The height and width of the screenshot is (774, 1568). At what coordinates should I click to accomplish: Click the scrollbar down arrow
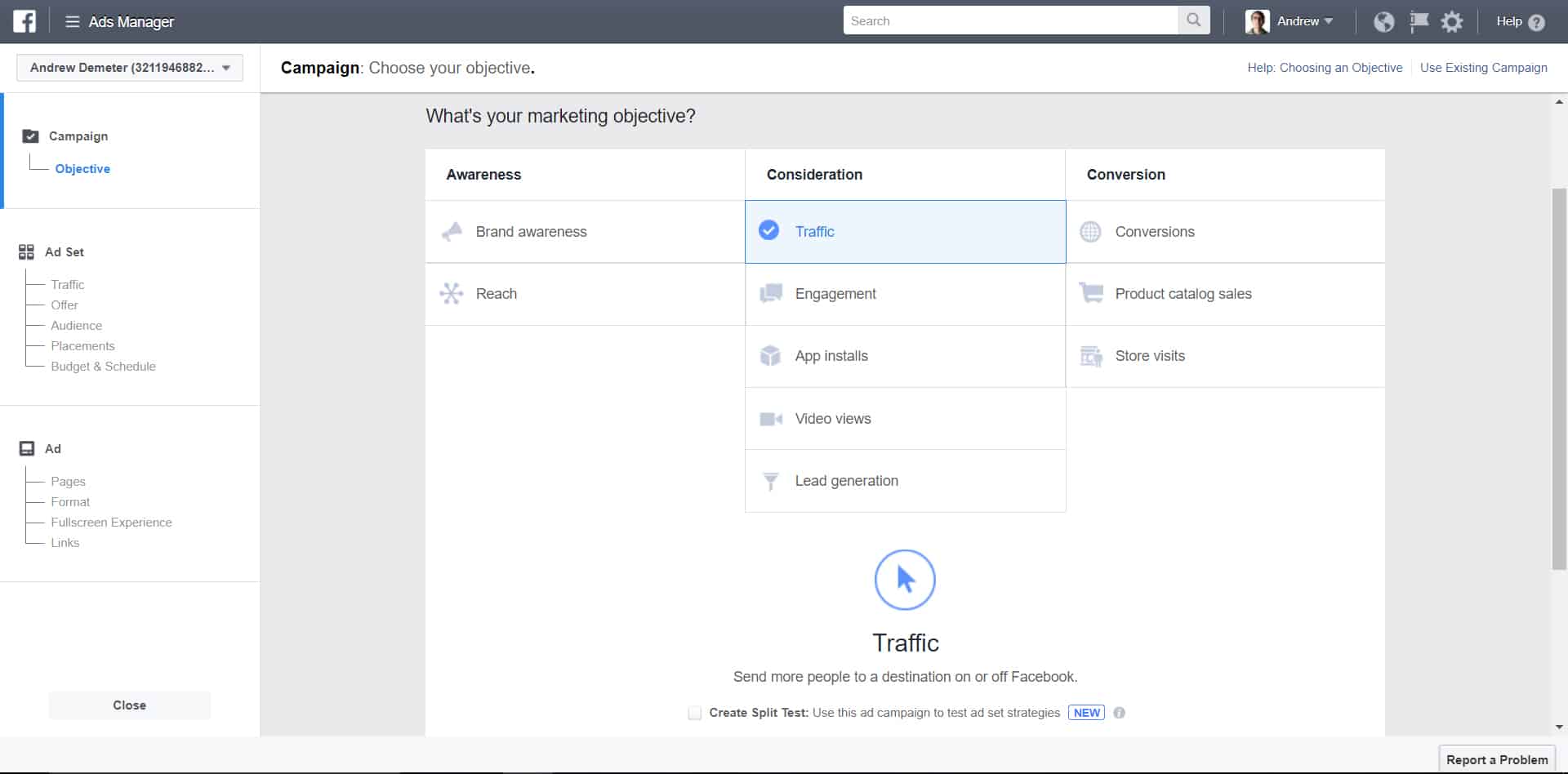(x=1559, y=727)
